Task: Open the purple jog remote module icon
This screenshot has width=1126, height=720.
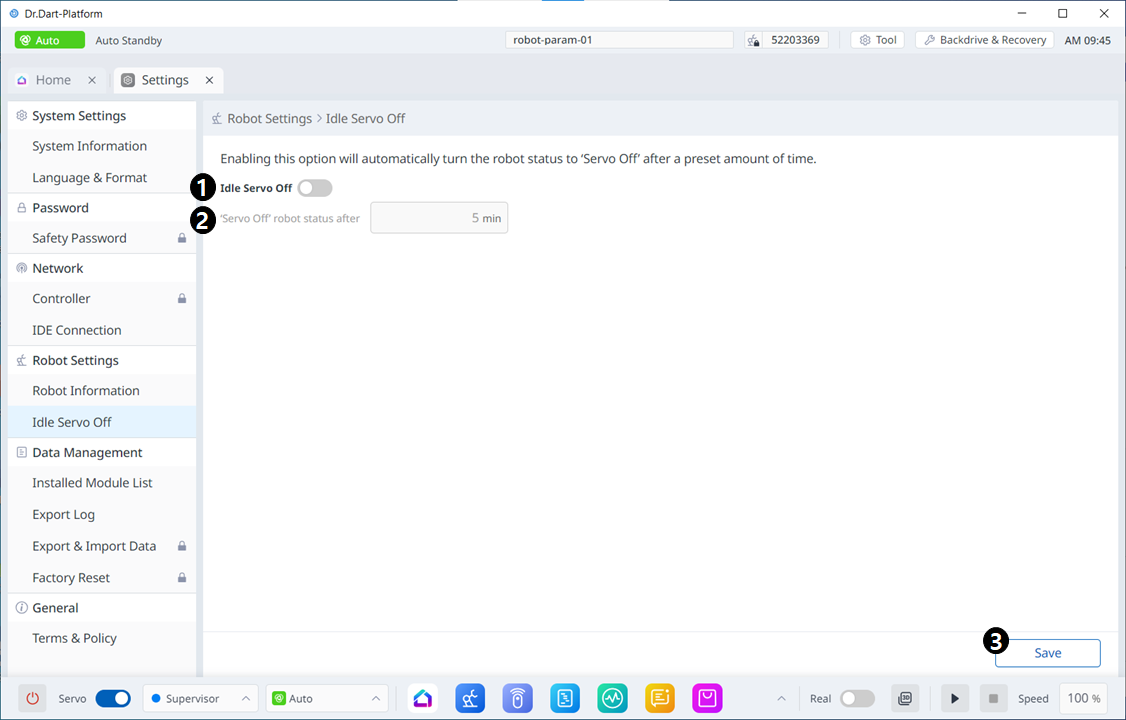Action: pyautogui.click(x=517, y=698)
